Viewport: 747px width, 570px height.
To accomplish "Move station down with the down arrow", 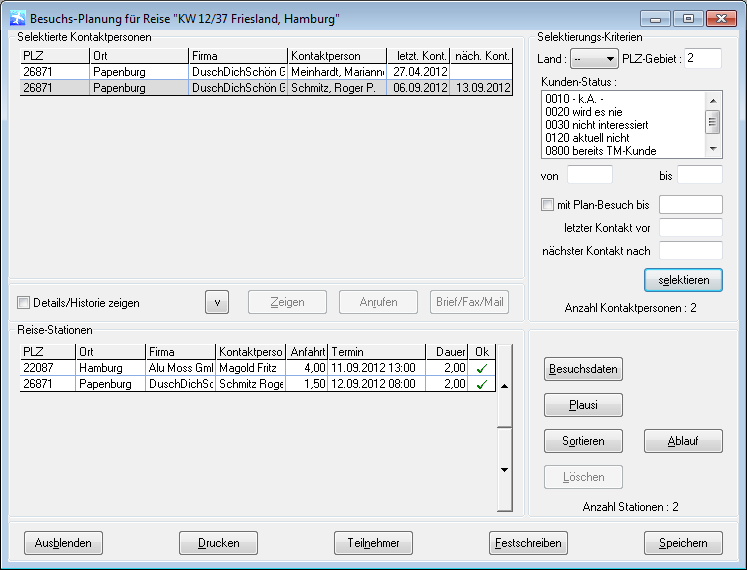I will pos(503,469).
